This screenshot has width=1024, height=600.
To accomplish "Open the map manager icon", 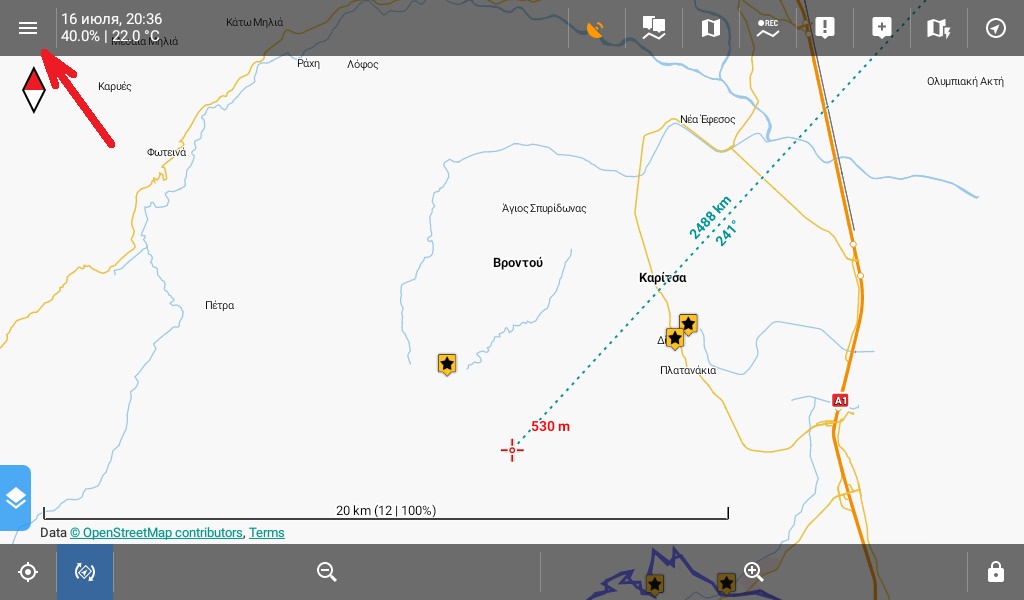I will click(711, 28).
